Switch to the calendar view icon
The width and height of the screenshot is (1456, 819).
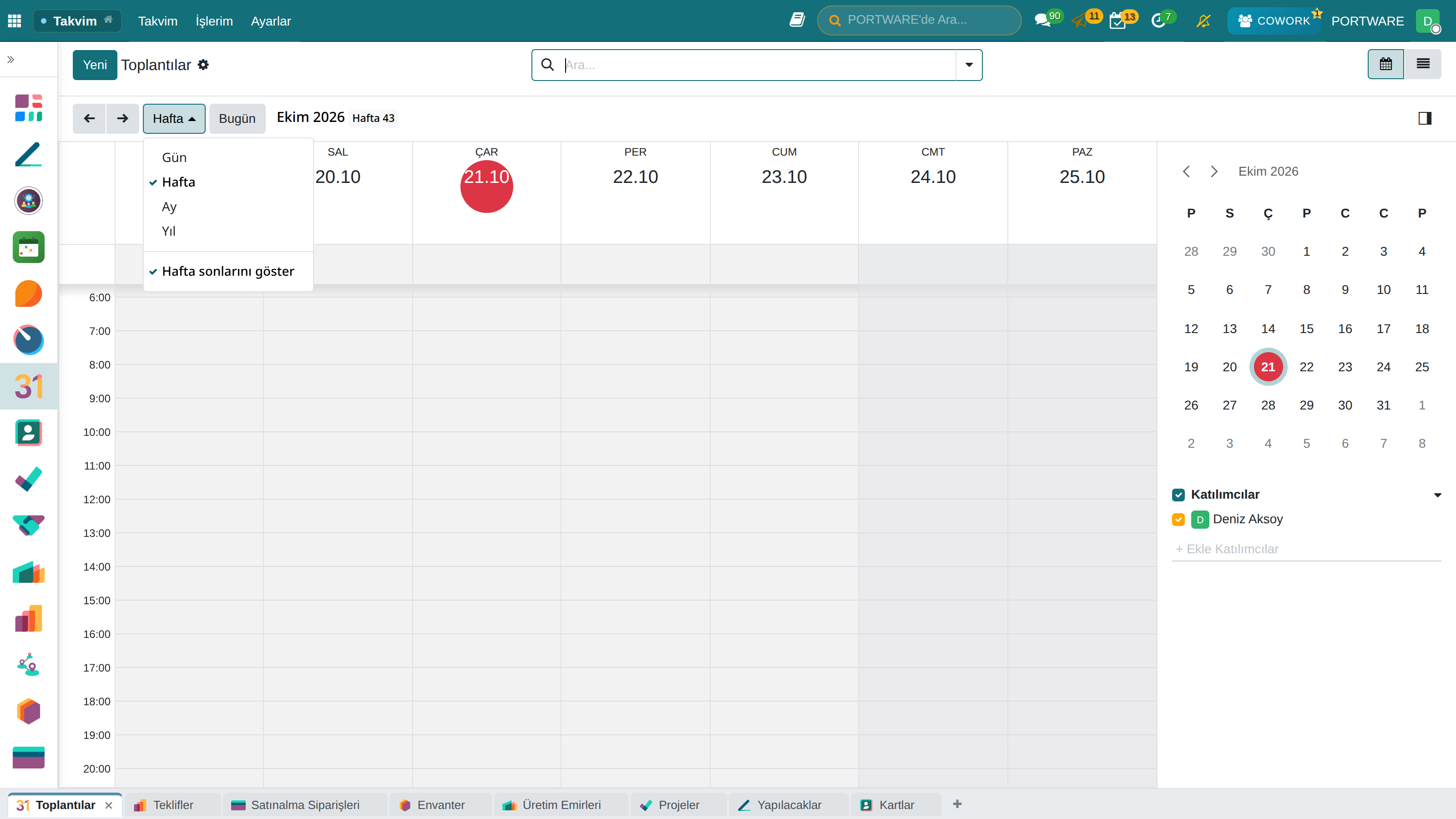(1385, 64)
